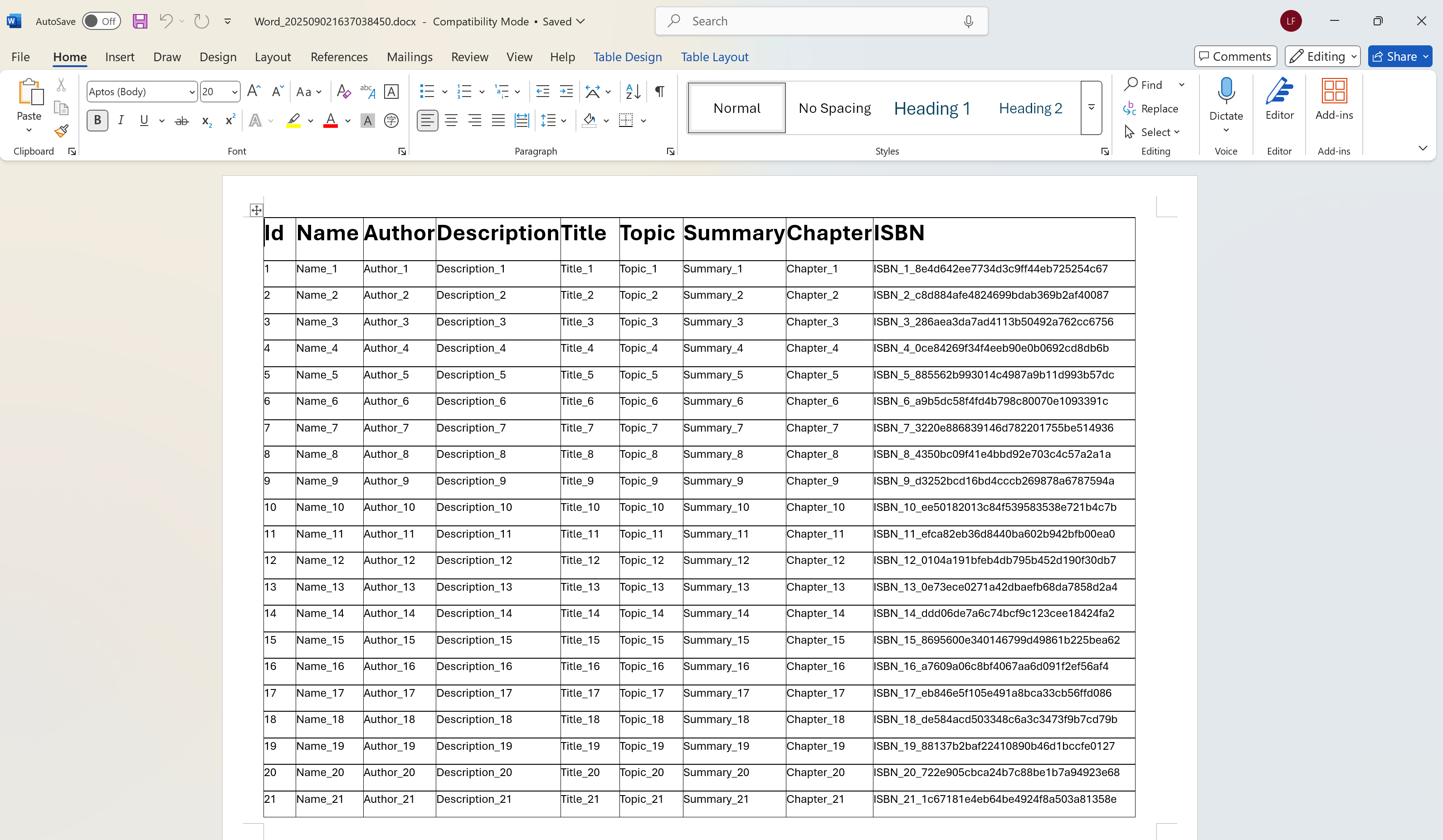Toggle the AutoSave switch
The width and height of the screenshot is (1443, 840).
[101, 21]
